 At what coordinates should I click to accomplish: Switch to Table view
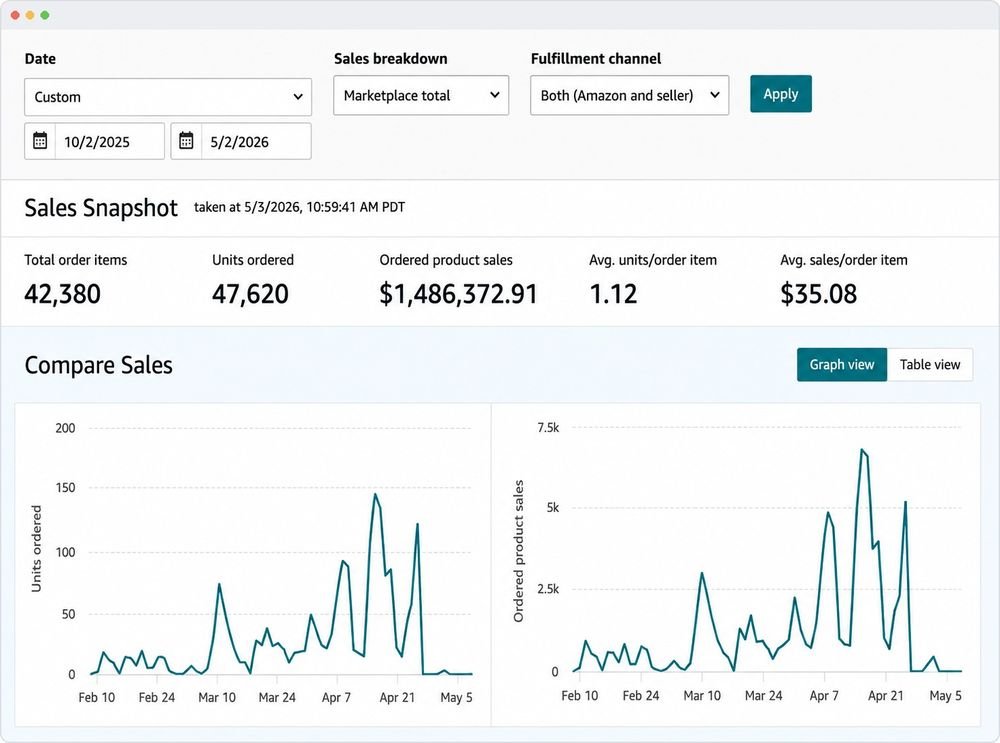pos(930,365)
